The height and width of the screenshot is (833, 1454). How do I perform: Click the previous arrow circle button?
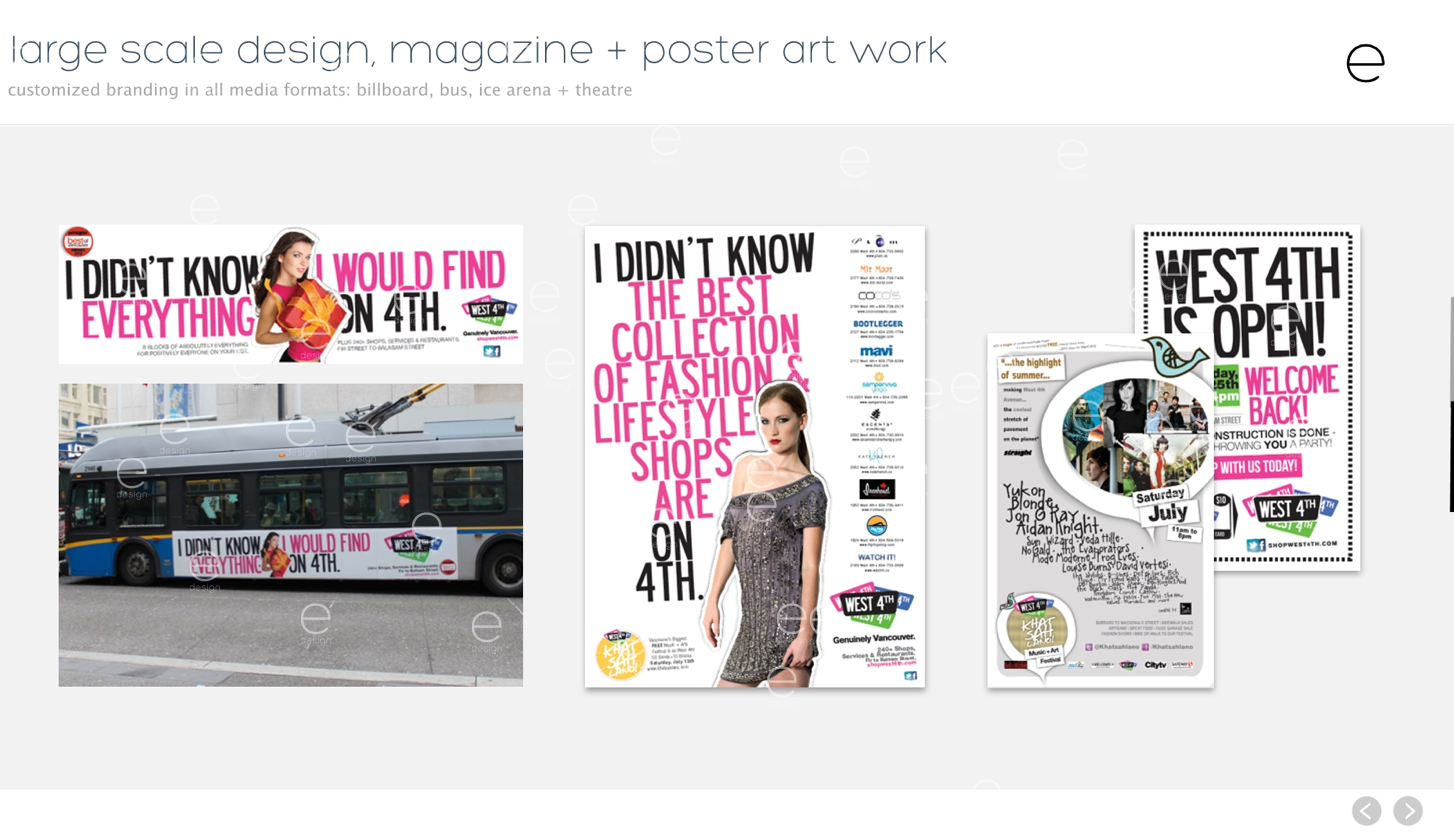coord(1366,810)
